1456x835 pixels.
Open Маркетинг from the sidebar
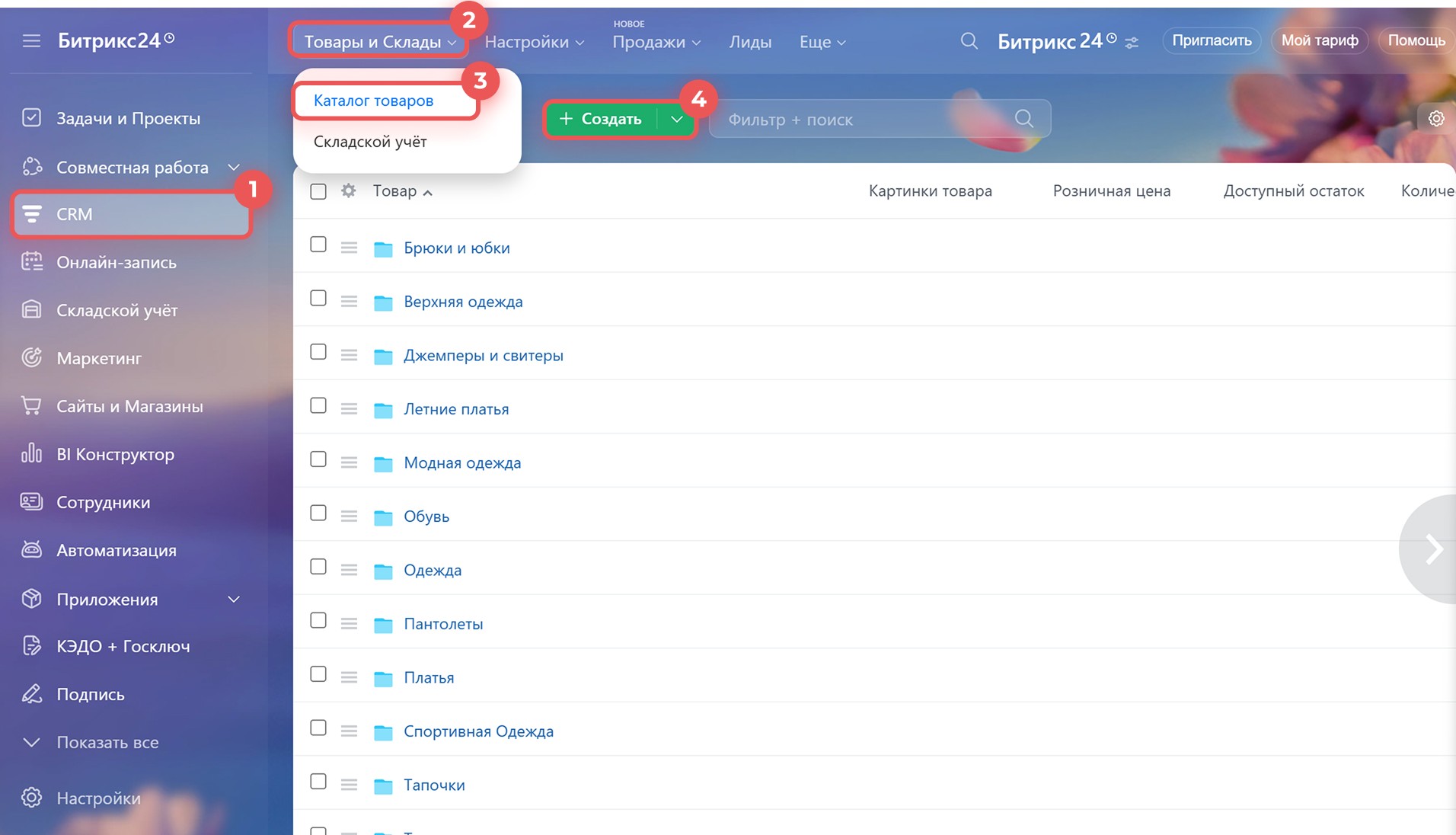click(x=98, y=358)
